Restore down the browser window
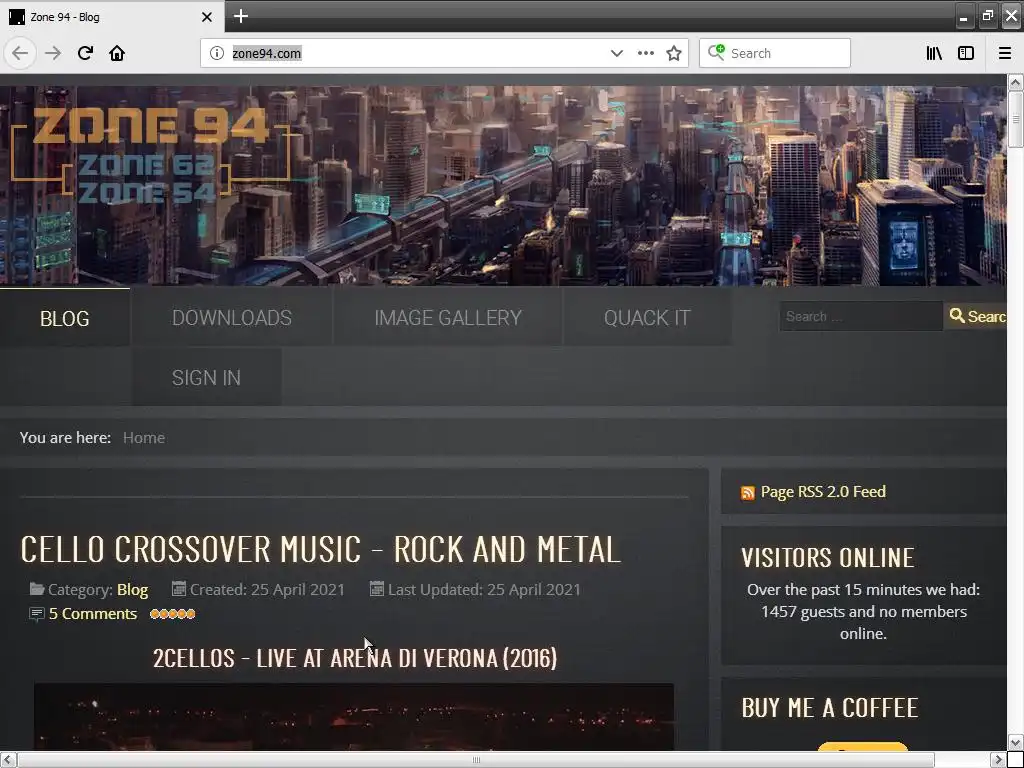 pyautogui.click(x=987, y=16)
